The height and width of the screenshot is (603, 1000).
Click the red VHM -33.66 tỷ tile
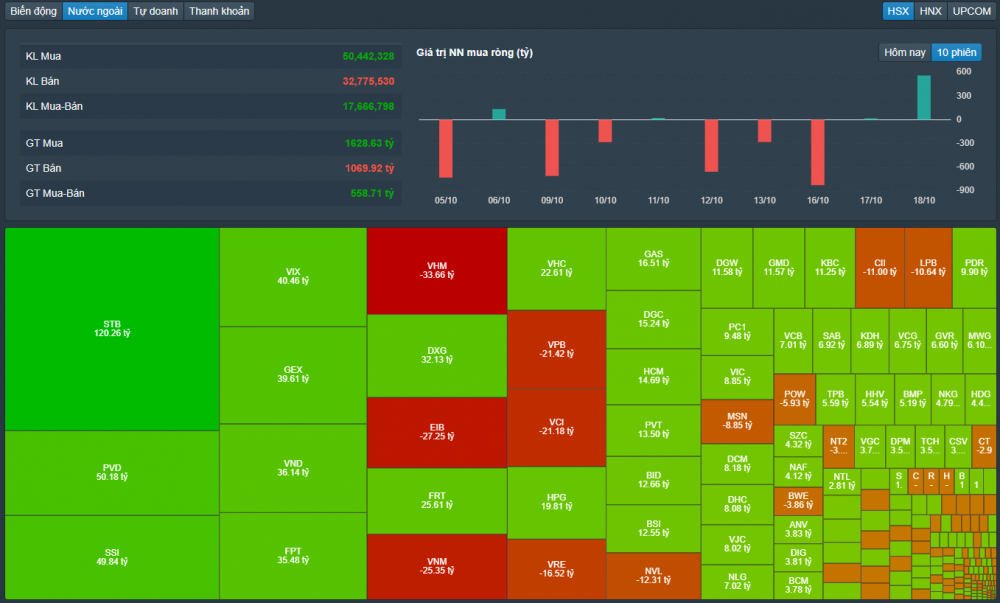pyautogui.click(x=437, y=271)
